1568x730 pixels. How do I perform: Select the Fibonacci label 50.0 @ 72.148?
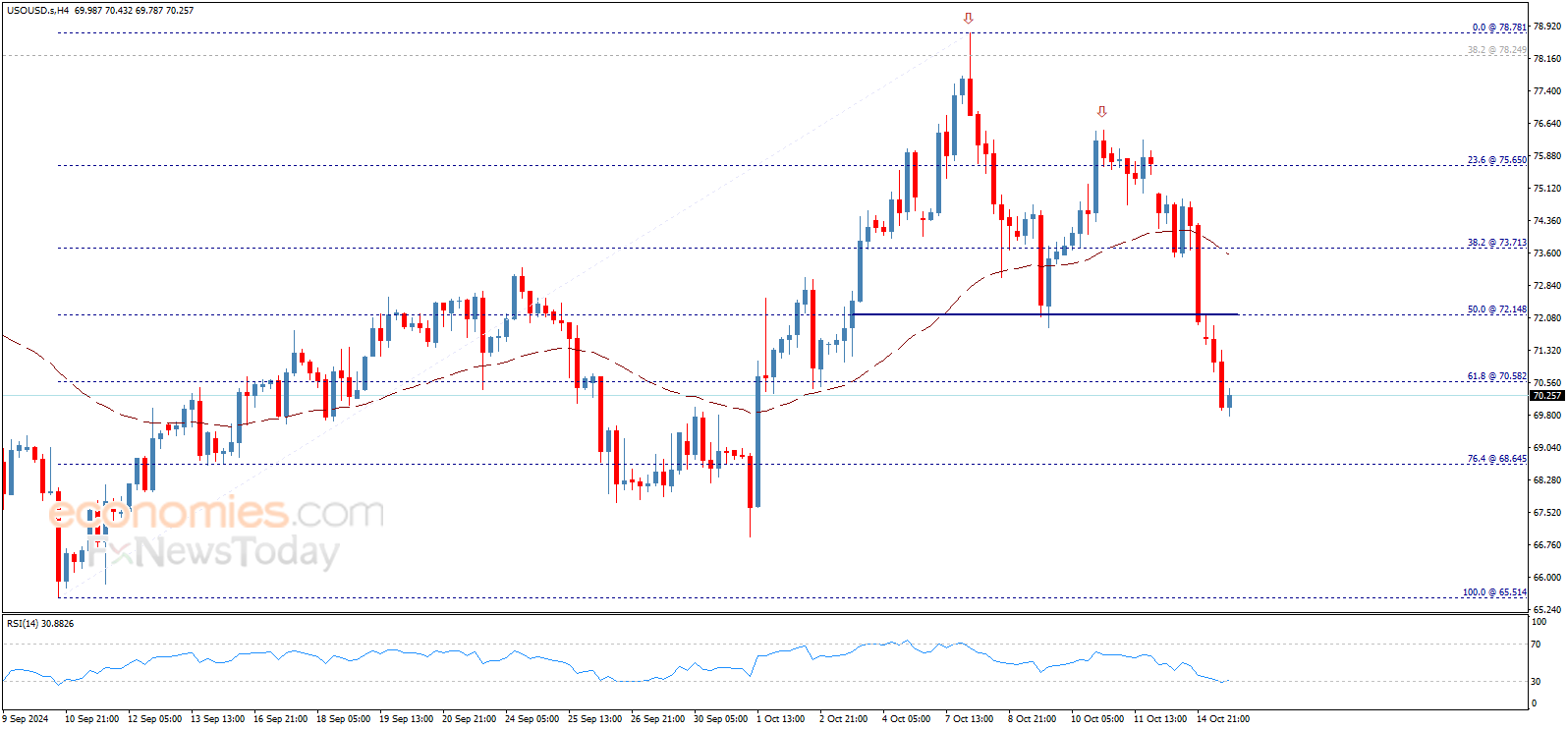[1497, 309]
